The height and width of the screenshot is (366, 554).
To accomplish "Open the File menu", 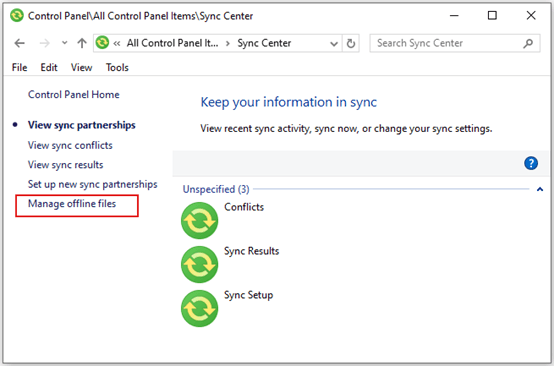I will coord(19,67).
